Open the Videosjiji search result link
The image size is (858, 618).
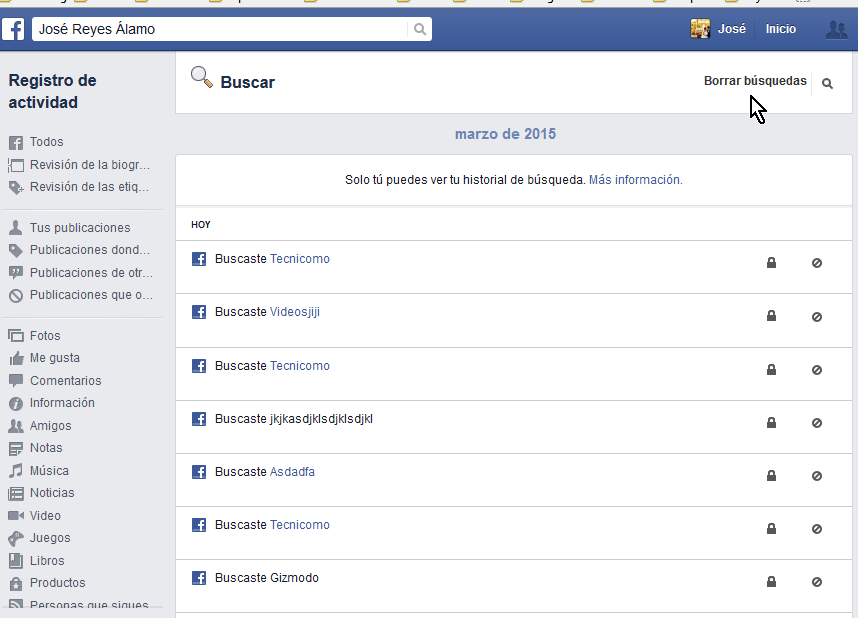[x=295, y=311]
